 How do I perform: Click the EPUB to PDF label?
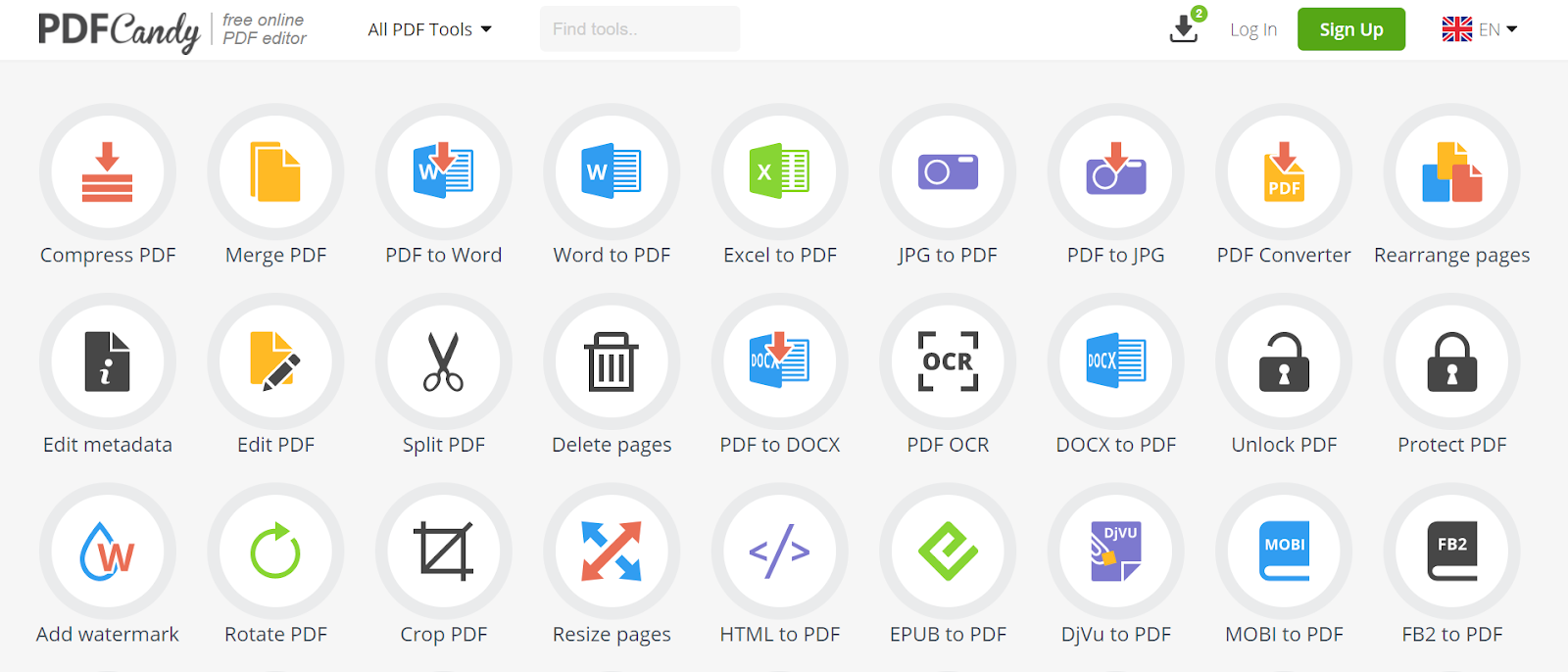[x=948, y=634]
